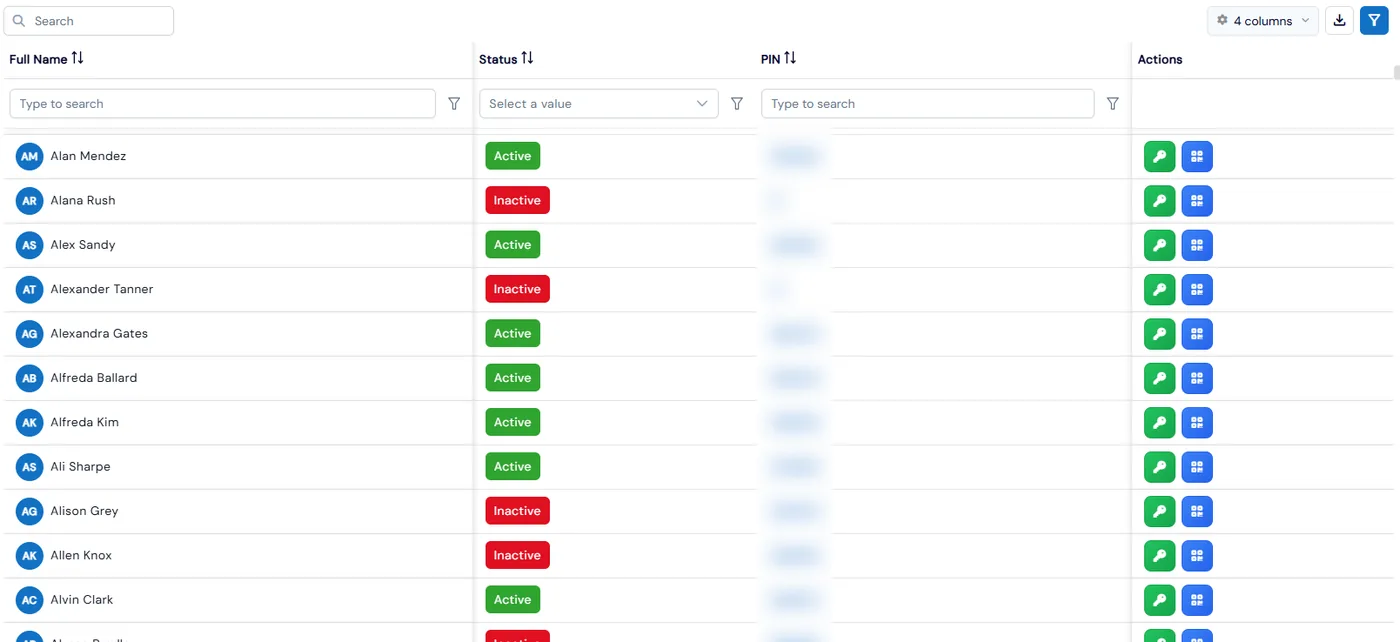Click the green key button for Ali Sharpe
This screenshot has height=642, width=1400.
coord(1160,467)
